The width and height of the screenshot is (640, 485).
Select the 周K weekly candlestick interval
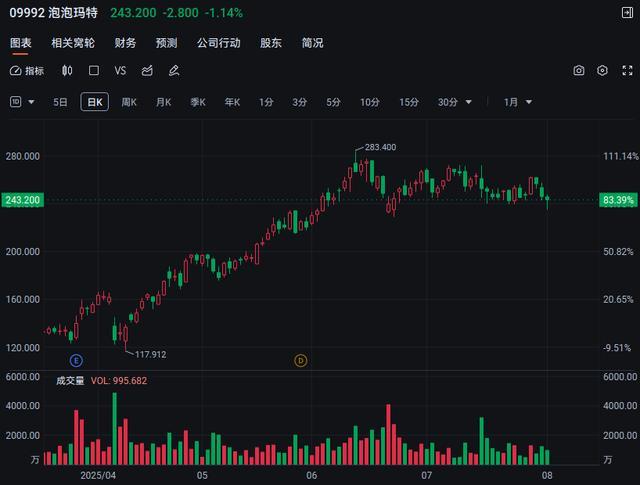click(x=129, y=102)
